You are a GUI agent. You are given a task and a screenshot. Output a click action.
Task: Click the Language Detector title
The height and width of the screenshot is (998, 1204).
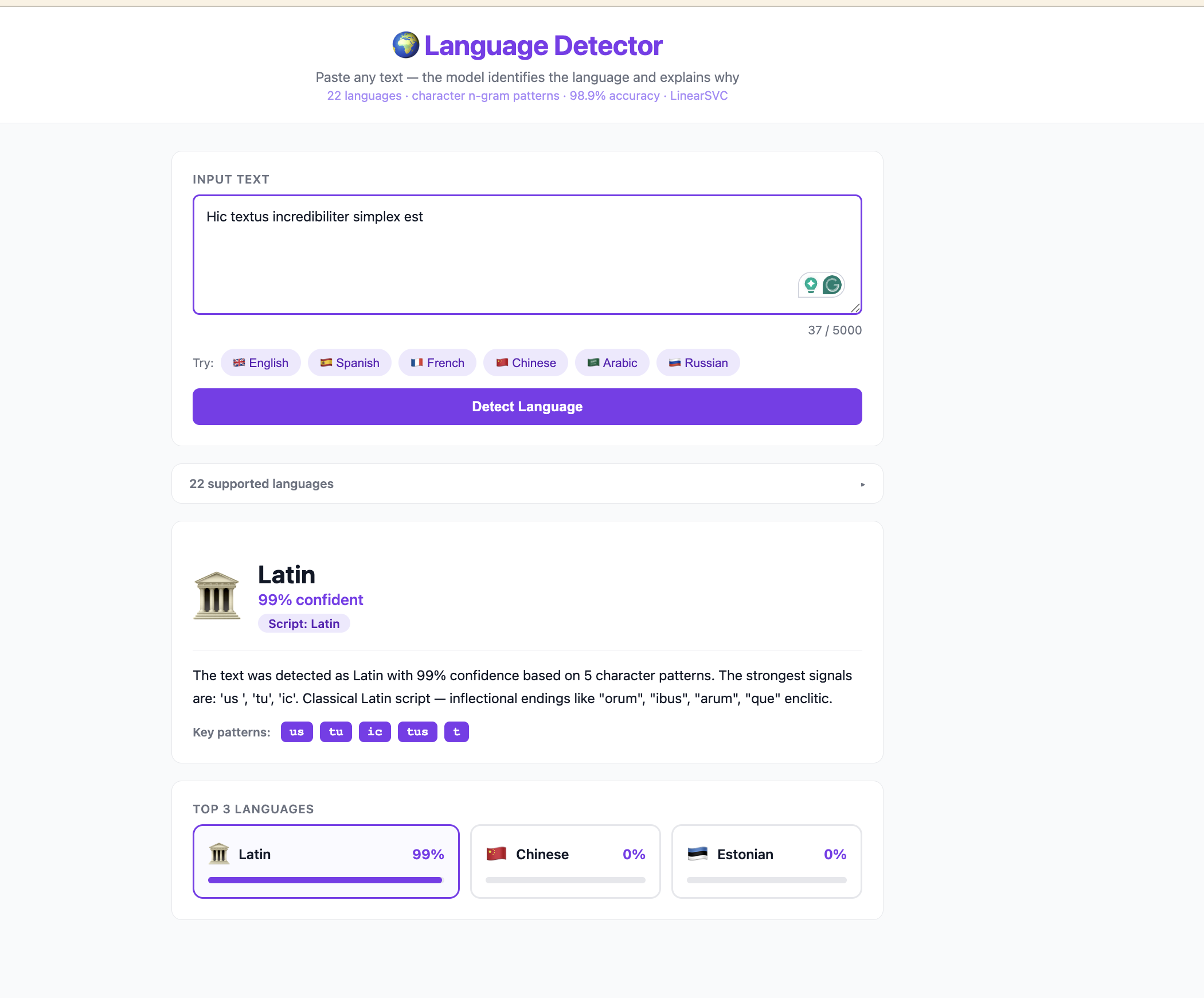tap(543, 46)
